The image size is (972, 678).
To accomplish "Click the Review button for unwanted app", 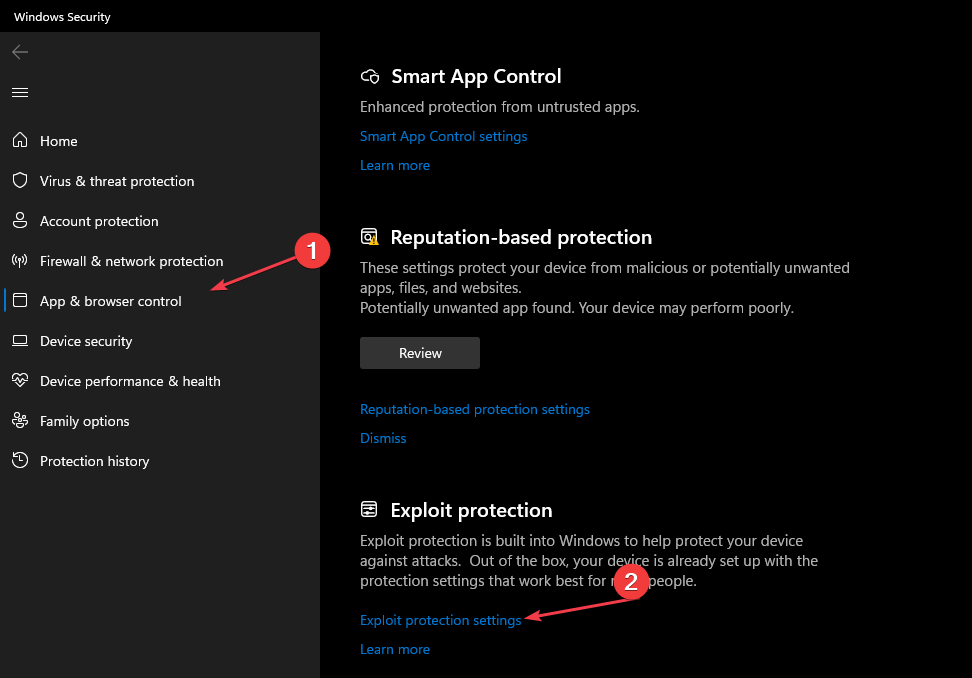I will click(419, 352).
